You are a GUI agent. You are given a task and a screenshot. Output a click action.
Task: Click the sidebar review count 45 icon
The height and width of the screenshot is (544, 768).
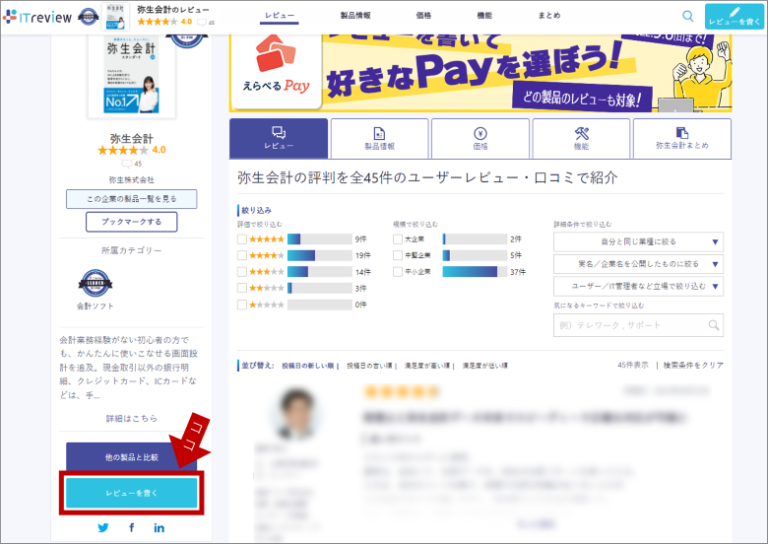point(127,164)
